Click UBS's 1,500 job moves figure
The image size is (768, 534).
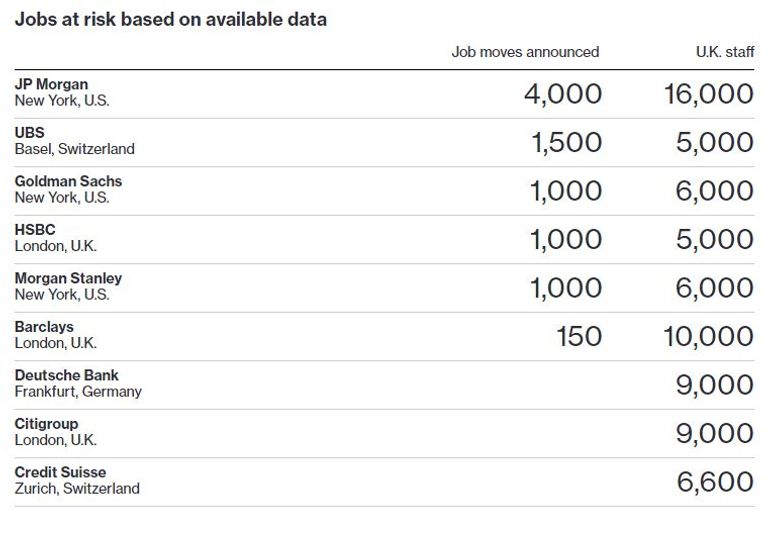(x=566, y=143)
